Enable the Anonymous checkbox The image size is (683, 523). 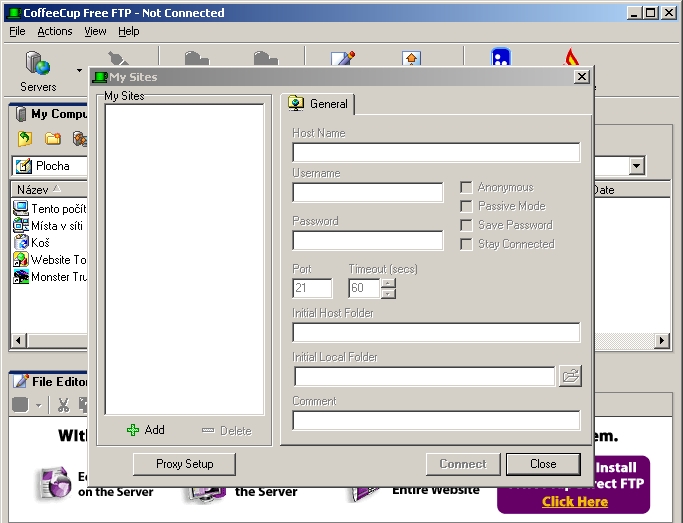point(466,187)
